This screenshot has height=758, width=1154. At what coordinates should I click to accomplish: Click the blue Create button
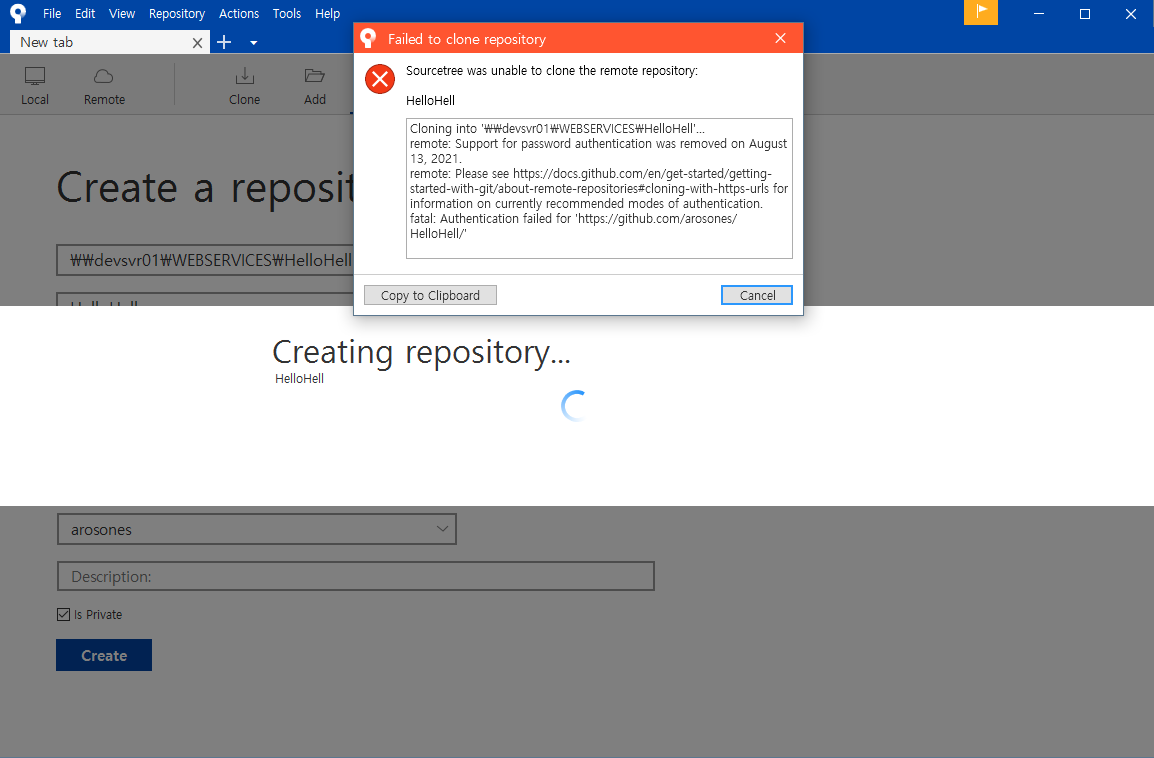tap(104, 655)
